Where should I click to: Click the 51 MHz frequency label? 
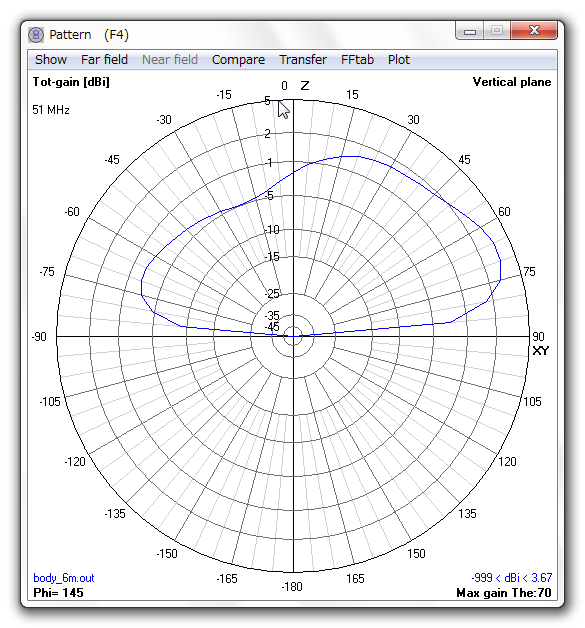coord(51,110)
